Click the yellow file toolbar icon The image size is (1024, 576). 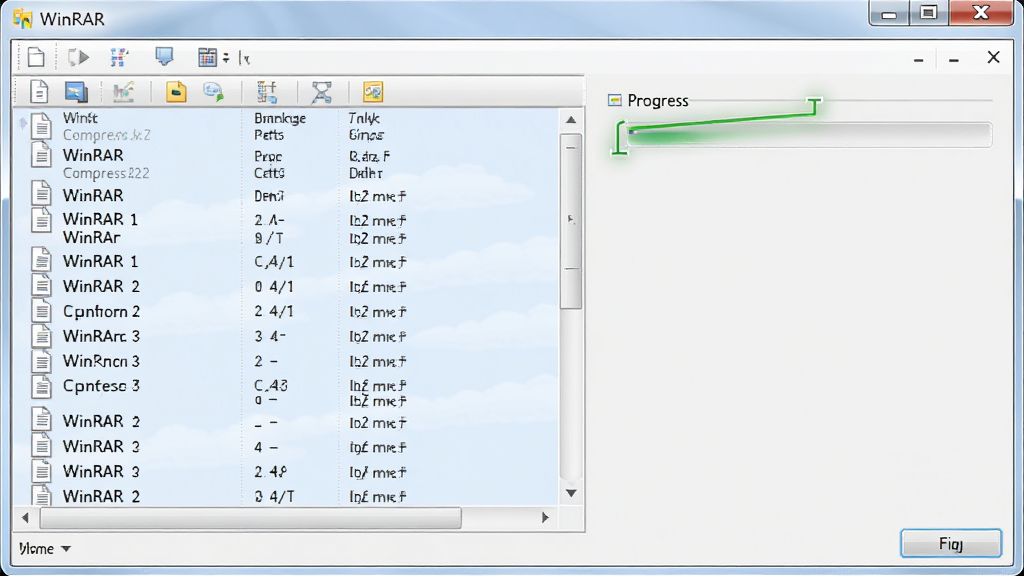click(x=176, y=91)
